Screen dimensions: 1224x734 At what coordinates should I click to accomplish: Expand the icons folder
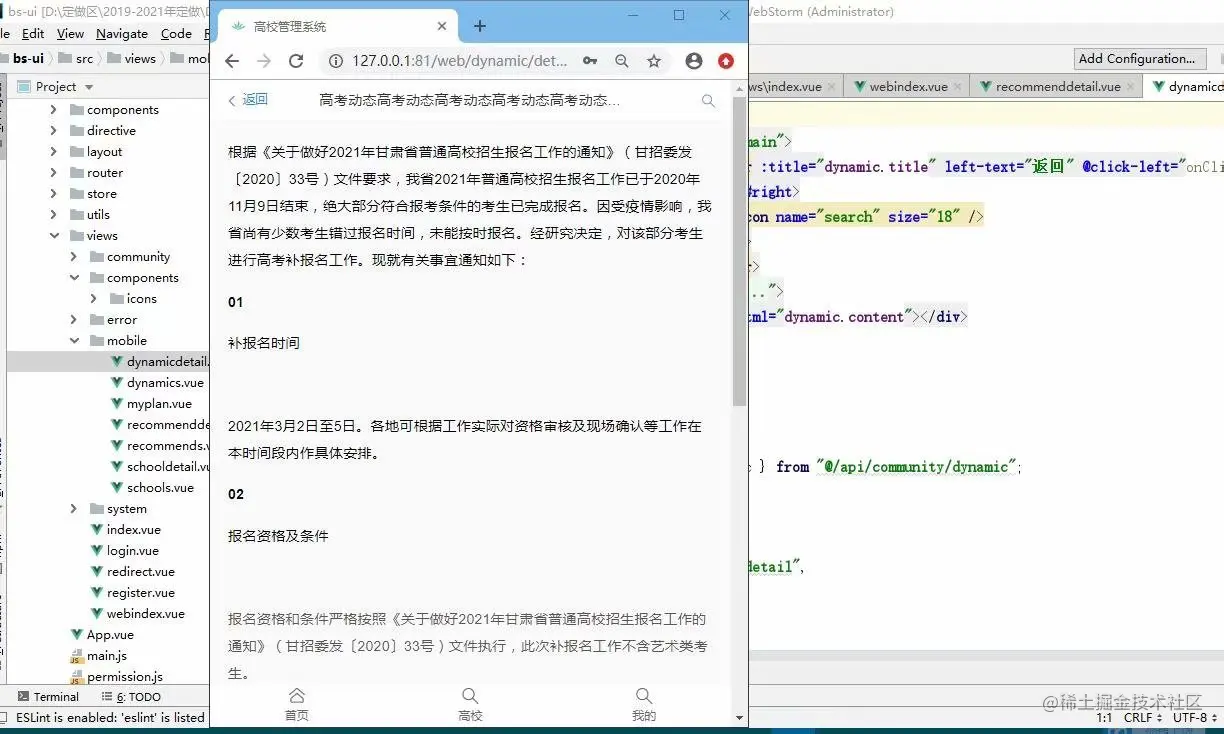point(94,299)
